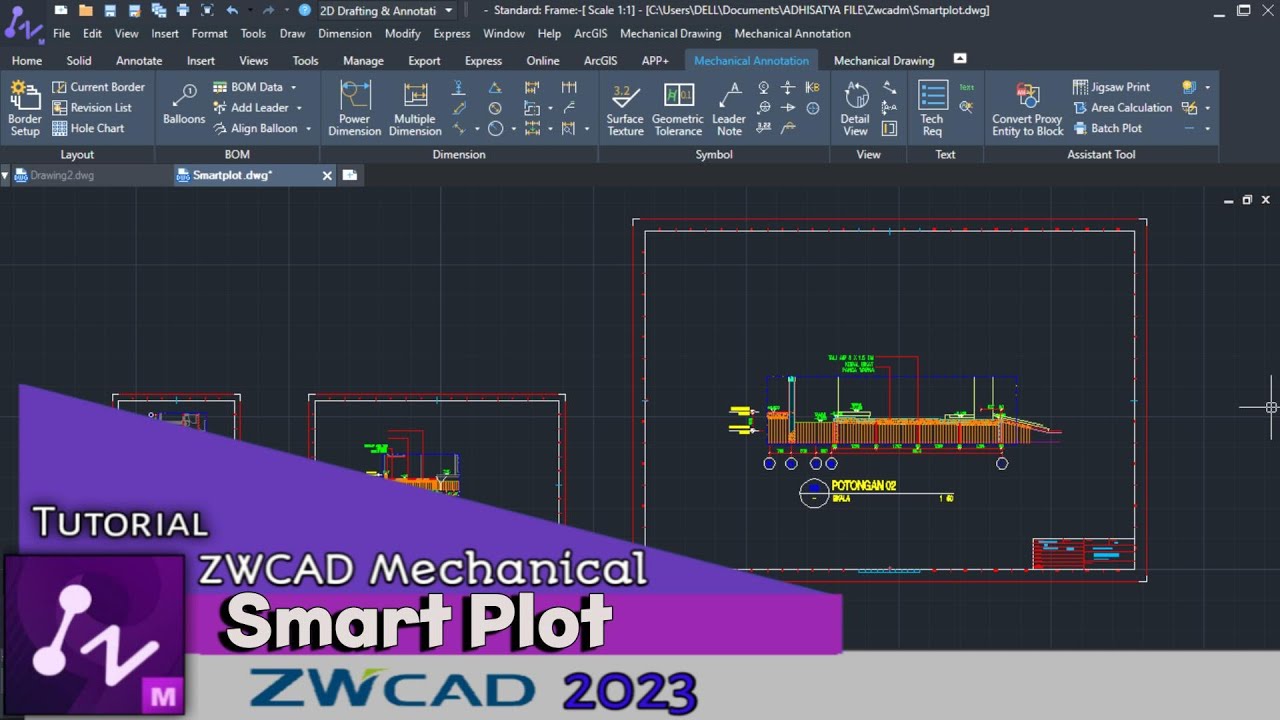Start the Power Dimension tool
This screenshot has width=1280, height=720.
(x=354, y=109)
